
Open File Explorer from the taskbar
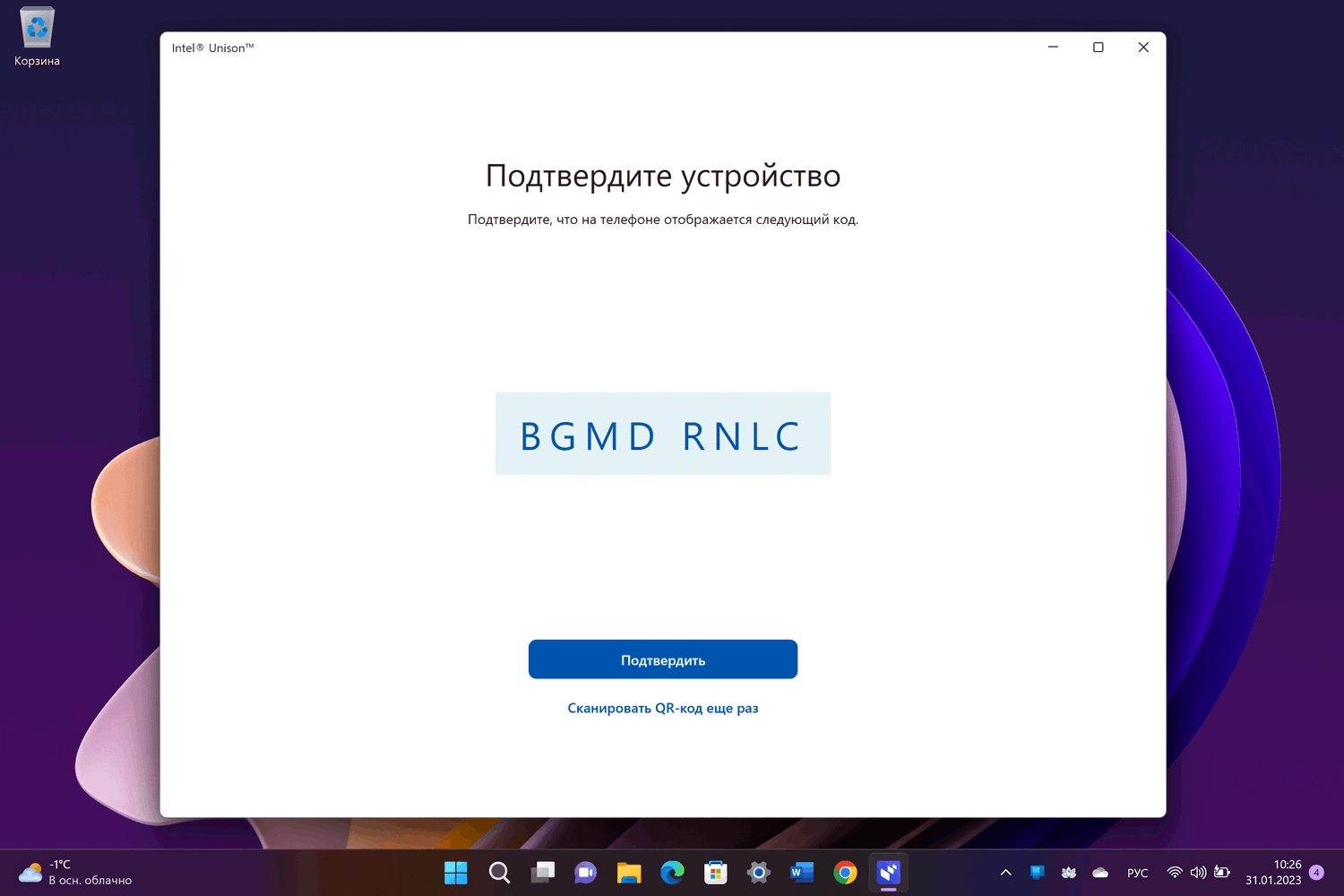coord(629,873)
